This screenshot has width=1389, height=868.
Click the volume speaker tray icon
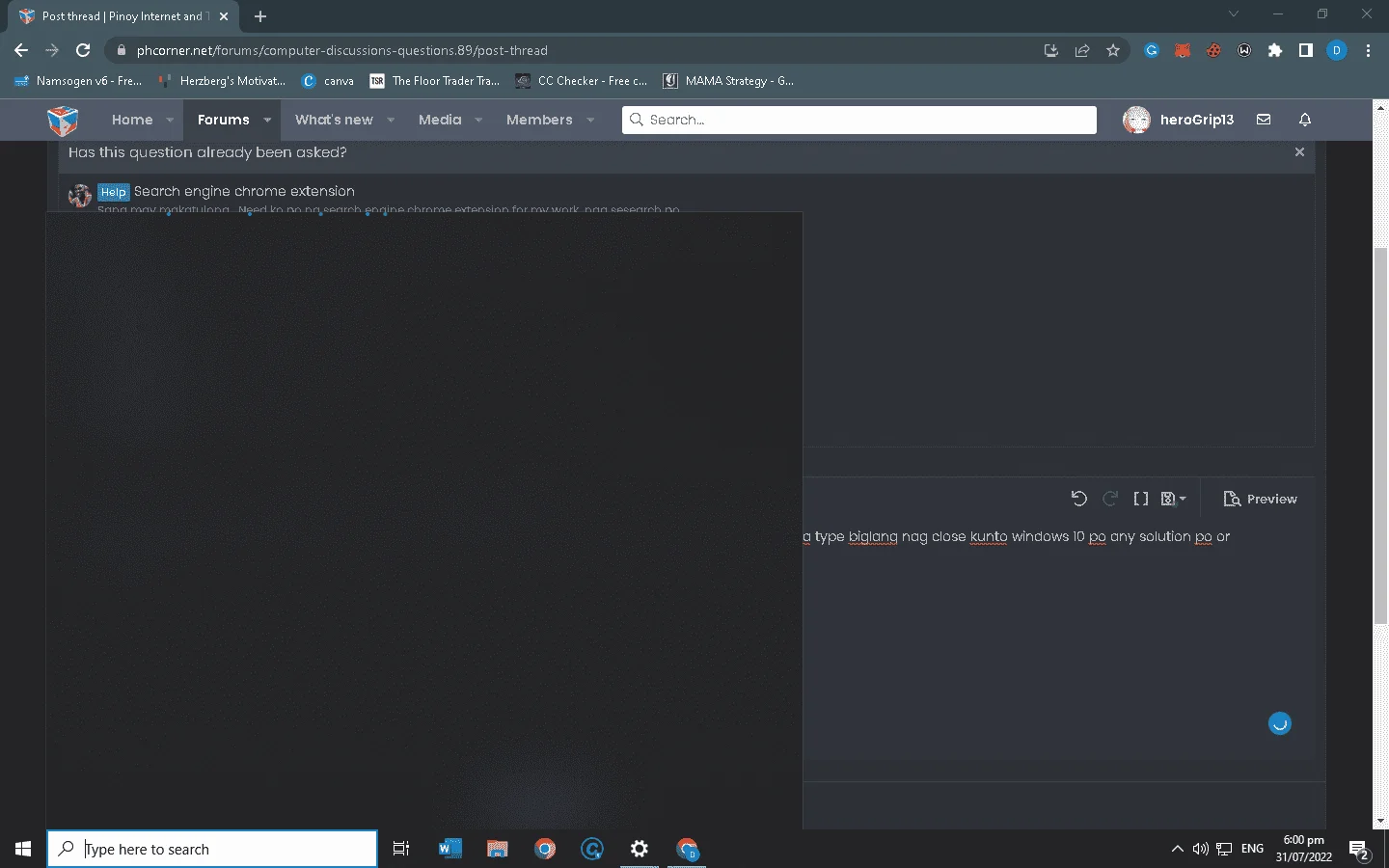coord(1200,849)
